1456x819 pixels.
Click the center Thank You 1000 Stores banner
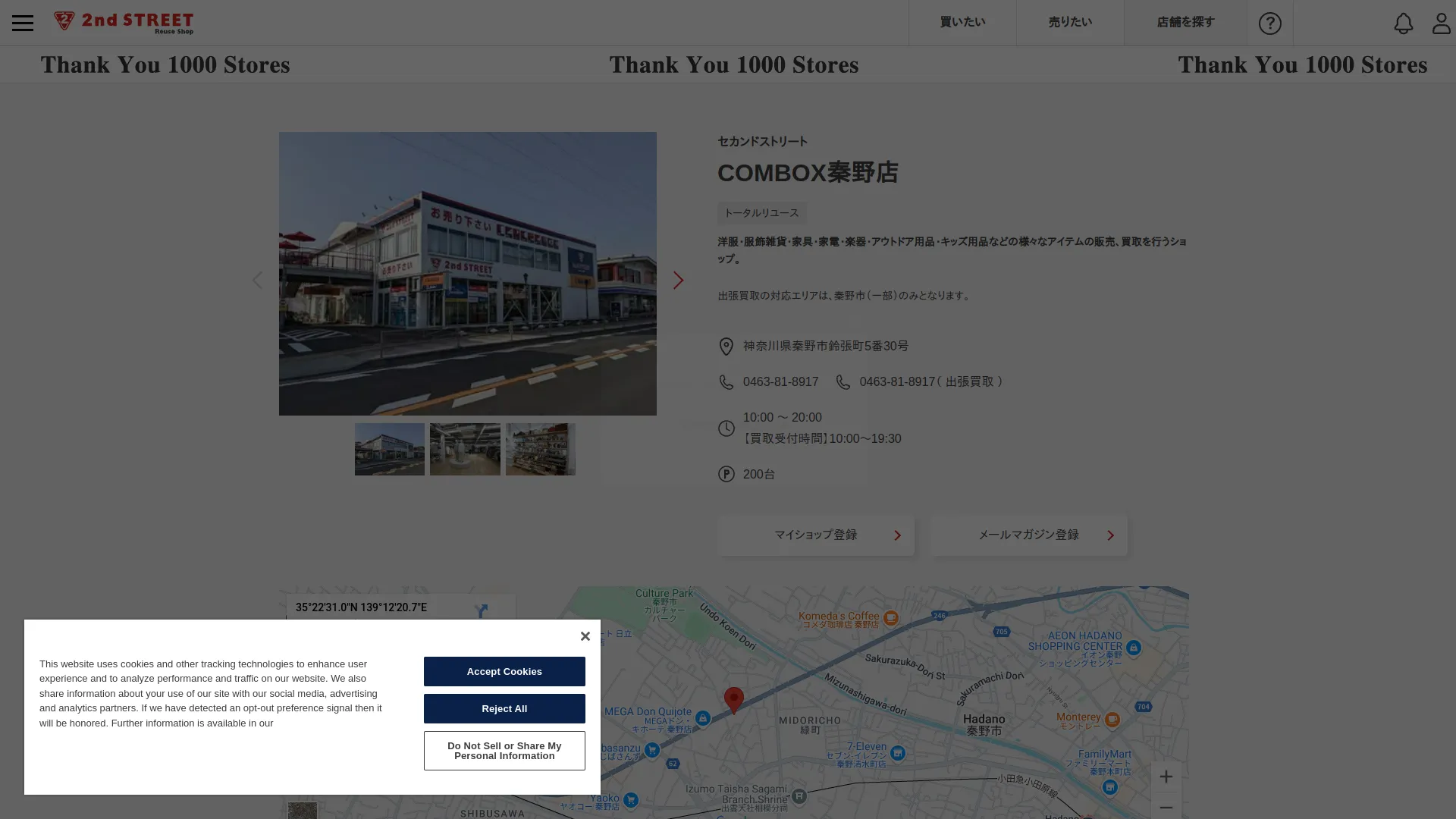pyautogui.click(x=734, y=64)
